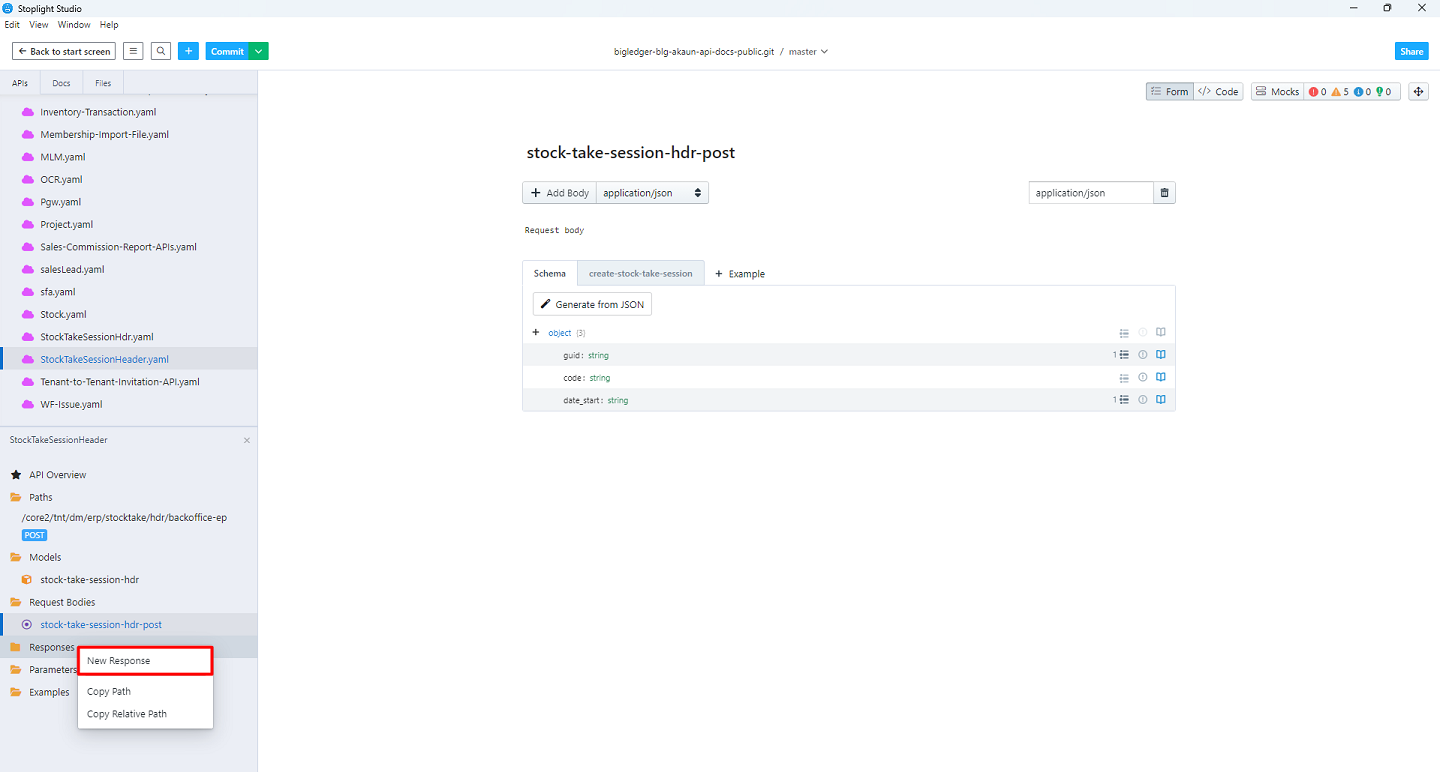Toggle required marker for date_start property
This screenshot has height=772, width=1440.
1142,400
